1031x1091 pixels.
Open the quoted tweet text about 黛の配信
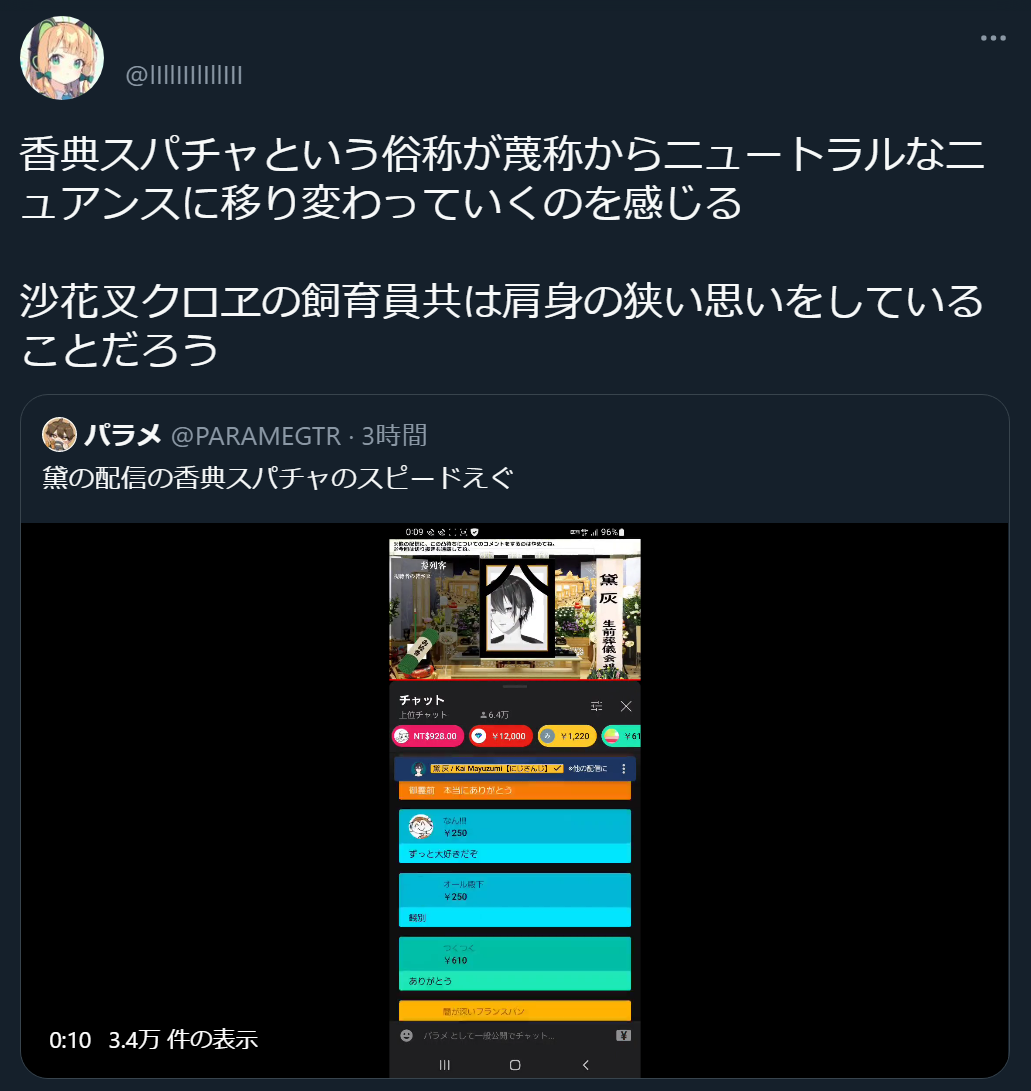click(x=278, y=478)
